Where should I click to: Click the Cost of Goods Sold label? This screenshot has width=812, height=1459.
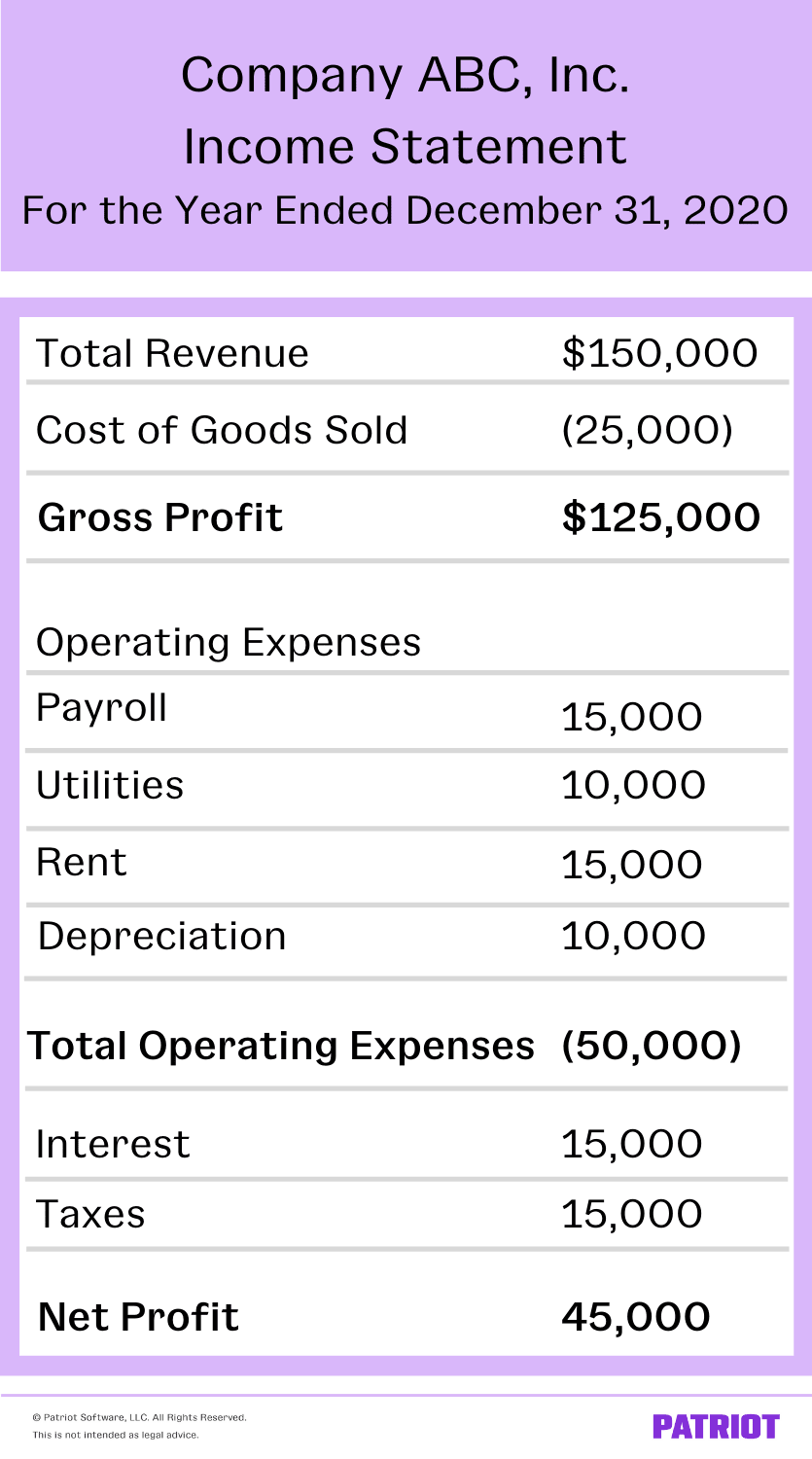(222, 430)
